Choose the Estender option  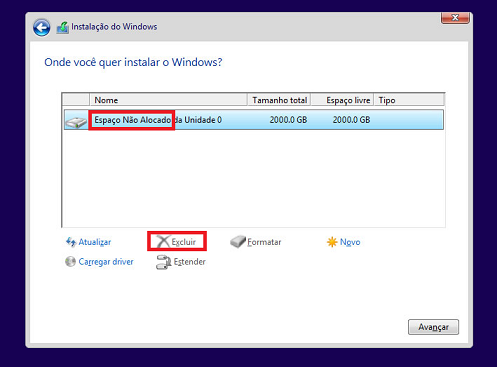[189, 262]
